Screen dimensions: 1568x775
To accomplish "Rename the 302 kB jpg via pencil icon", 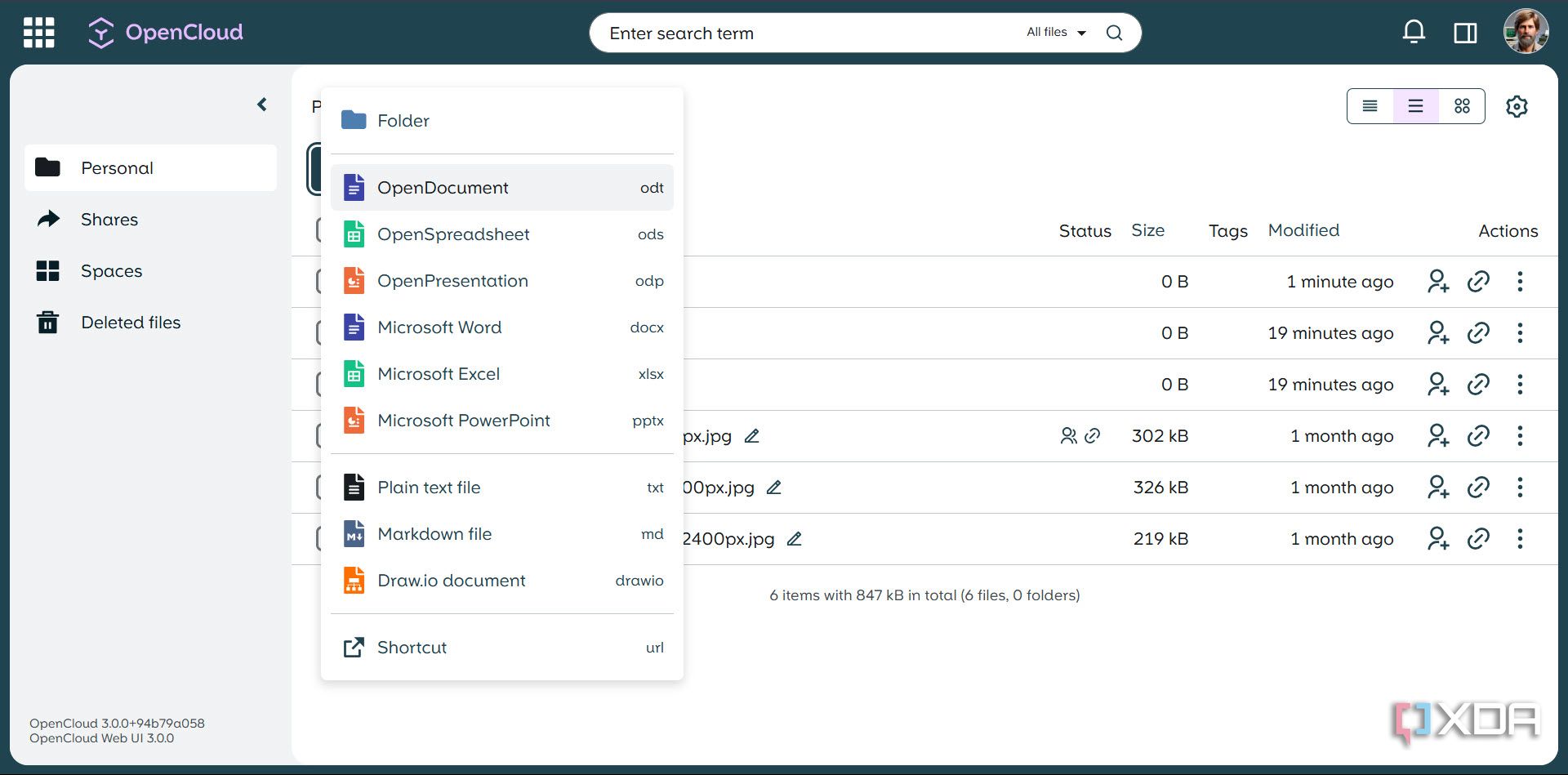I will [752, 436].
